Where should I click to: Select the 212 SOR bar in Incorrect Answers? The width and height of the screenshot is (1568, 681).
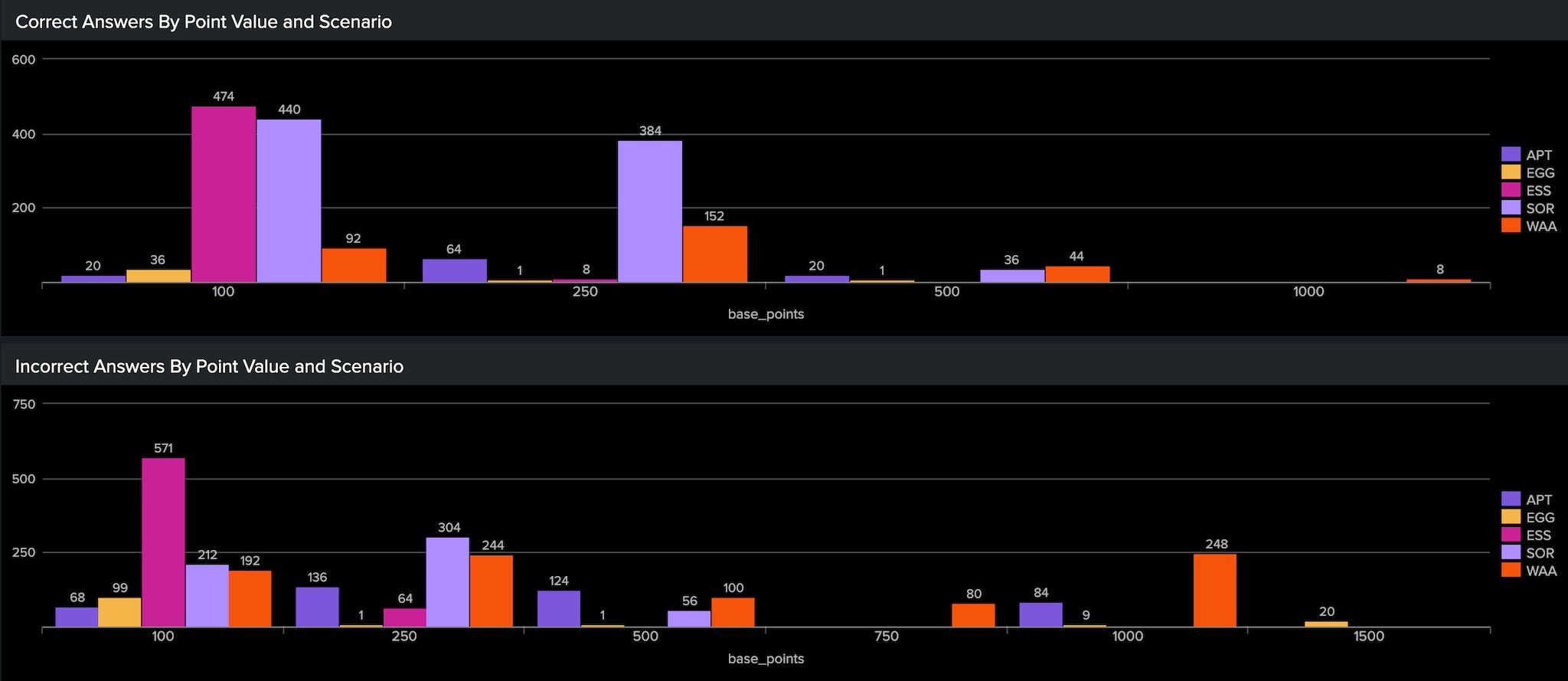click(x=207, y=596)
